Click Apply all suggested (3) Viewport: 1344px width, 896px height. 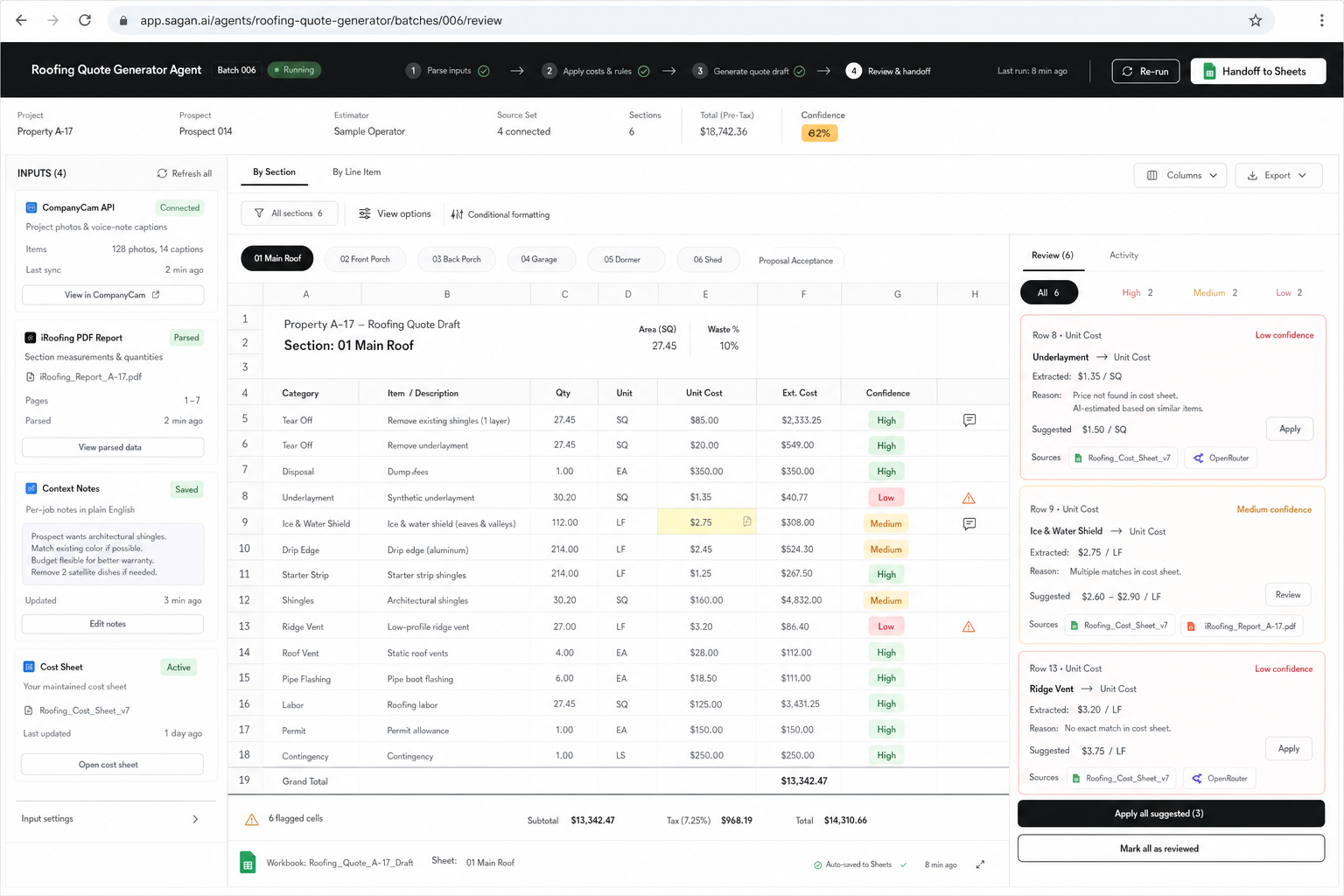point(1171,814)
